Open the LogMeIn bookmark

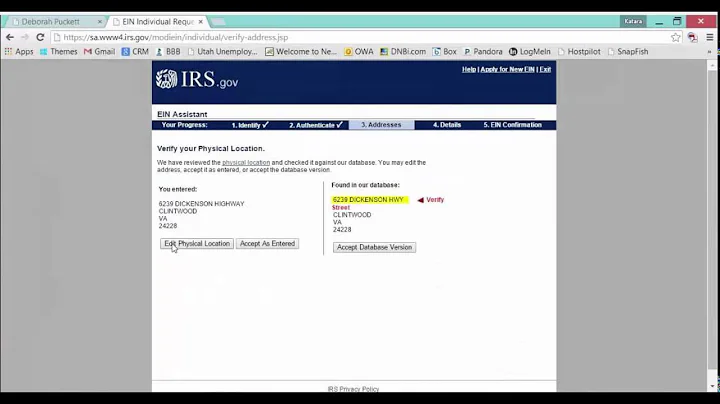[529, 52]
